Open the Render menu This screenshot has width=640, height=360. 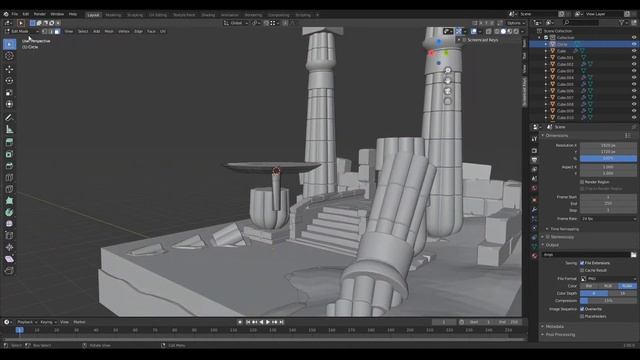click(x=40, y=14)
